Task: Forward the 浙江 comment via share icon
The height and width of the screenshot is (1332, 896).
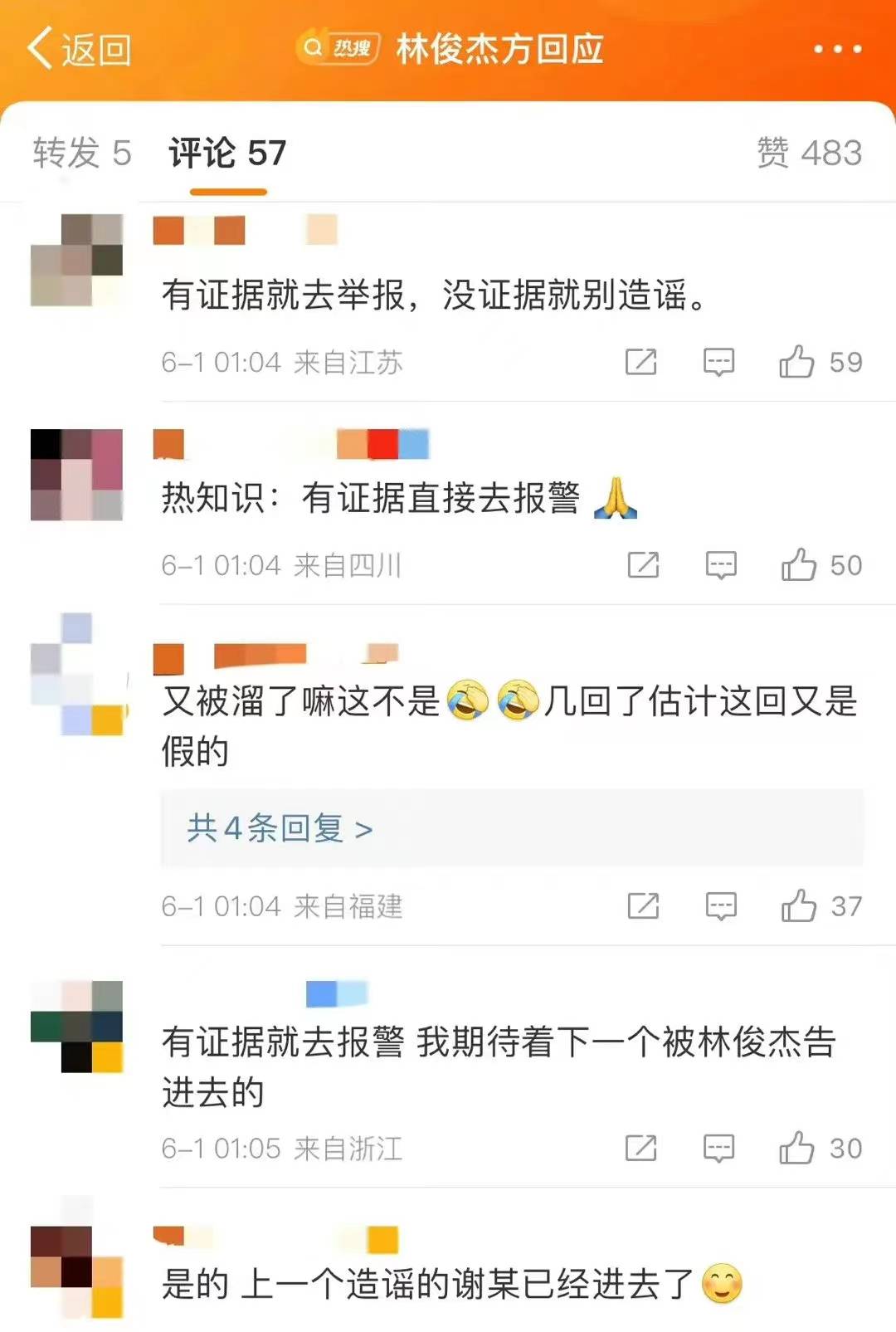Action: point(640,1148)
